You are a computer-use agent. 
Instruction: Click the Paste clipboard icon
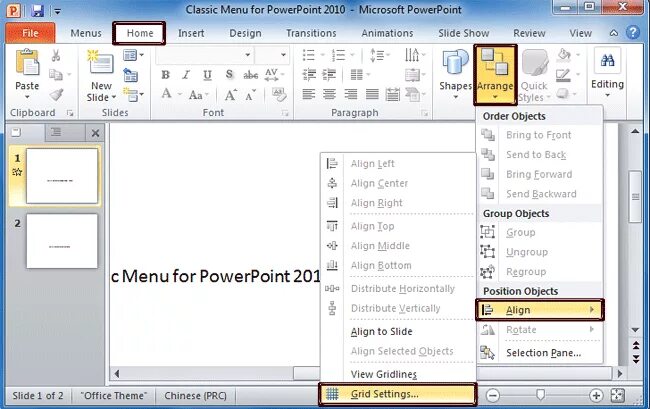coord(27,63)
